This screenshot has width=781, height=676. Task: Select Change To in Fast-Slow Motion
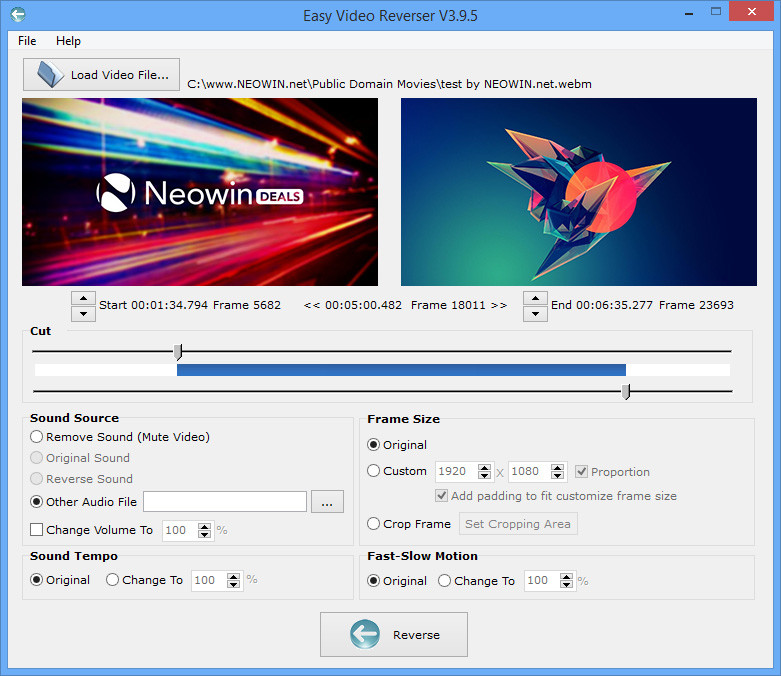point(445,581)
